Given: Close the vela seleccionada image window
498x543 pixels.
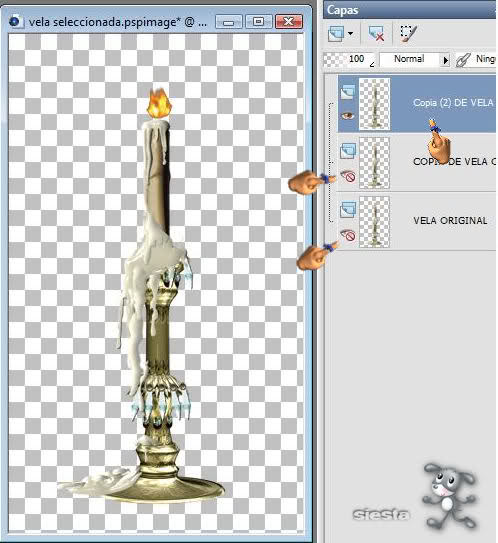Looking at the screenshot, I should pyautogui.click(x=288, y=22).
